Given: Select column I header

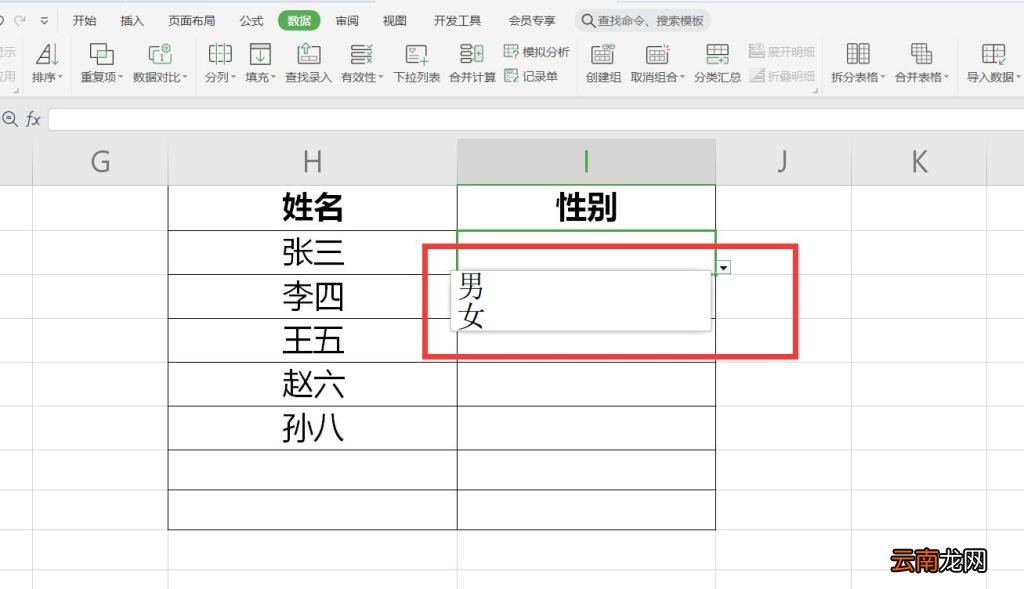Looking at the screenshot, I should tap(586, 162).
